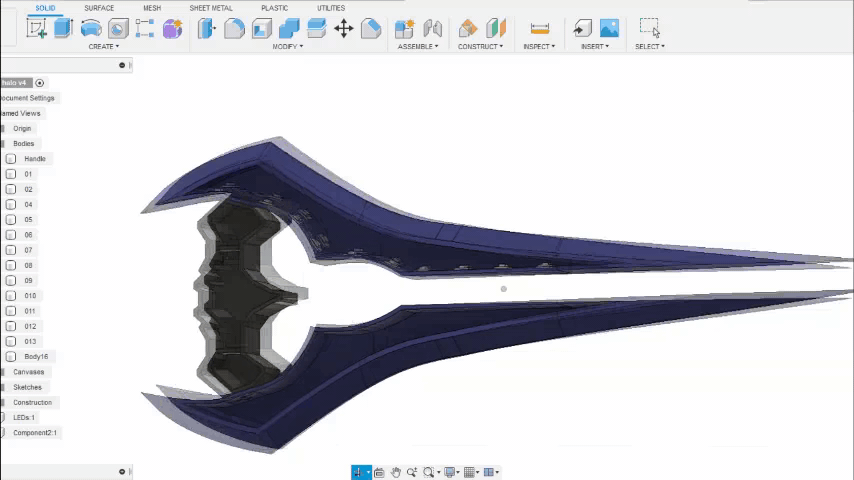The image size is (854, 480).
Task: Switch to the UTILITIES tab
Action: tap(331, 8)
